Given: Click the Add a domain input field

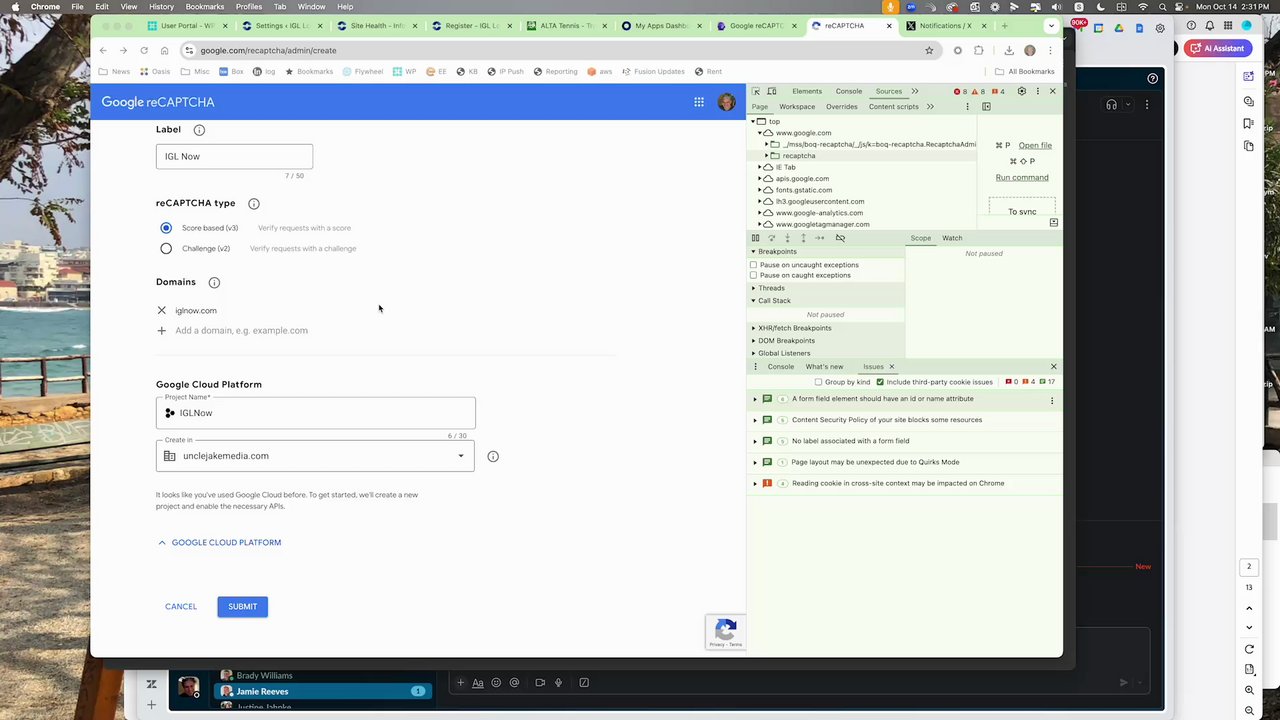Looking at the screenshot, I should click(241, 330).
